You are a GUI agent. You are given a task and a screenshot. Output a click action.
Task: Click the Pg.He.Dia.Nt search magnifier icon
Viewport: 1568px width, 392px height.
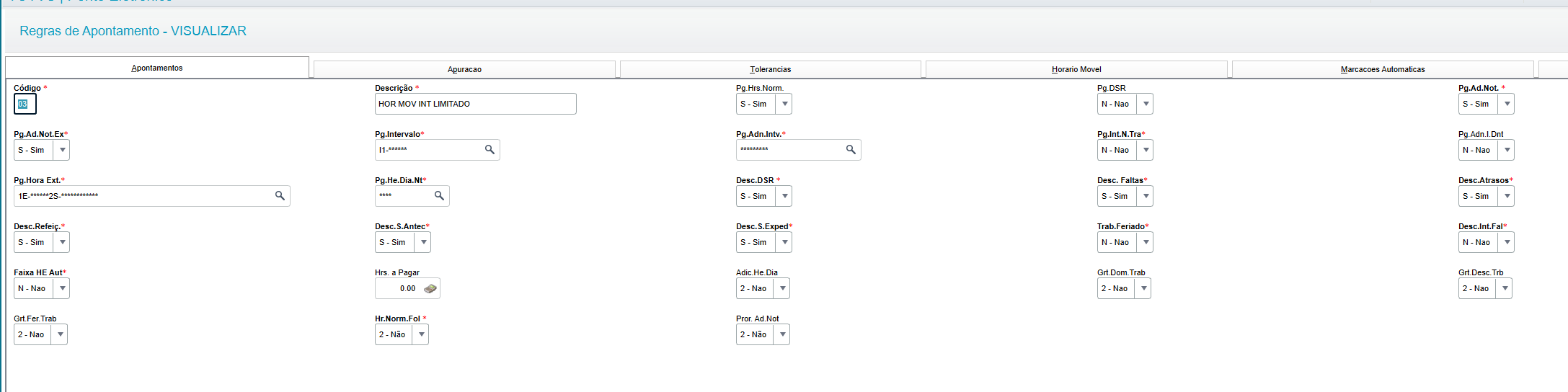pyautogui.click(x=439, y=196)
